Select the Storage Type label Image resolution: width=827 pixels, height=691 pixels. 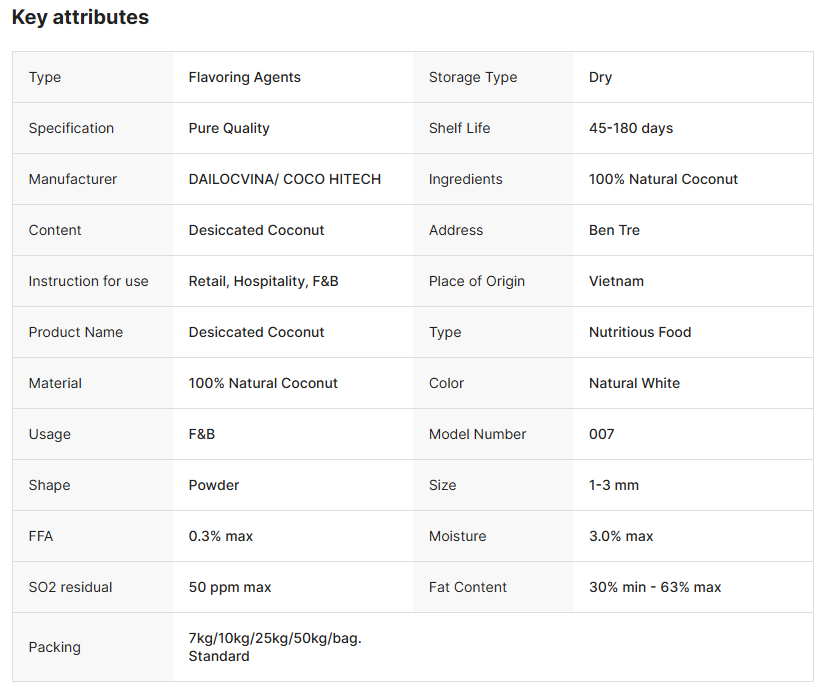coord(473,77)
